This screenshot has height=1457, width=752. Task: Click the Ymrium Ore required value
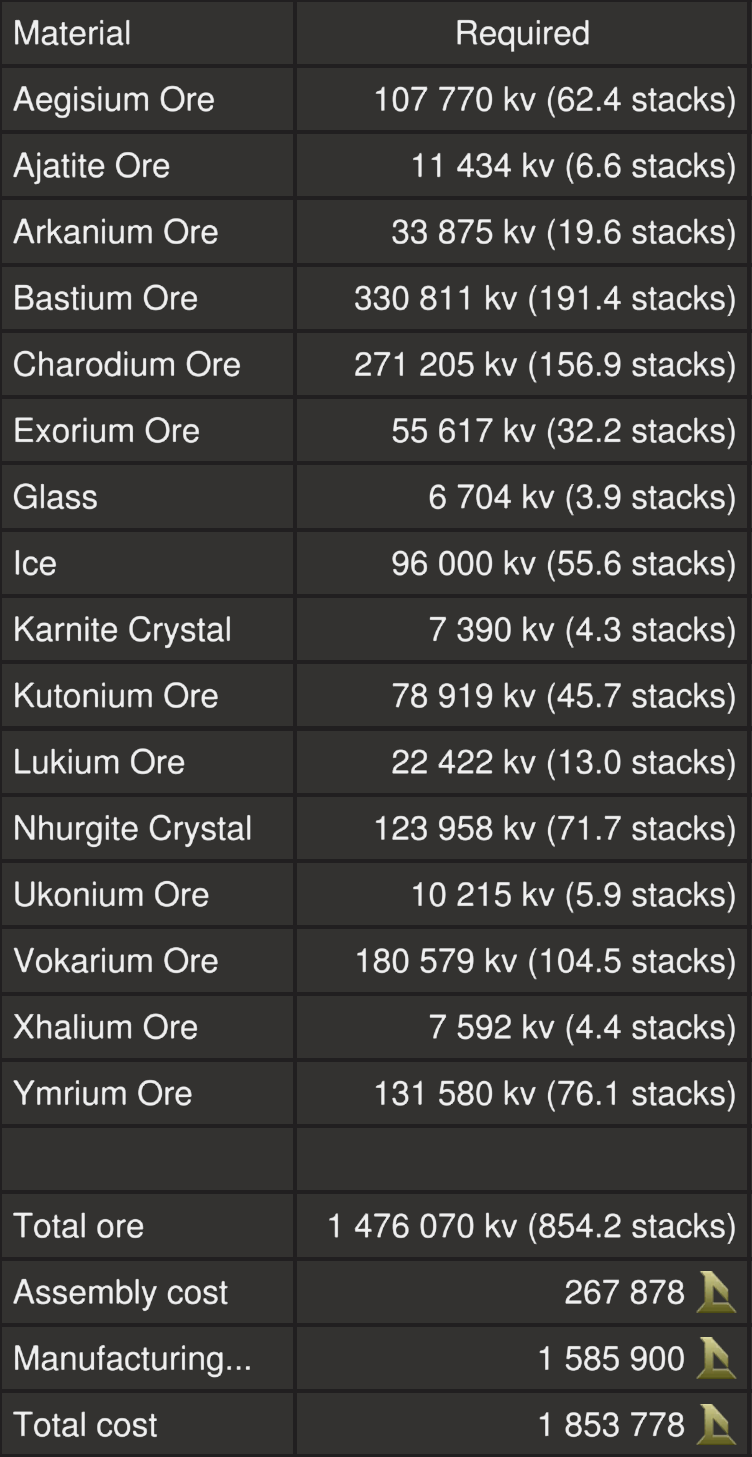(554, 1093)
